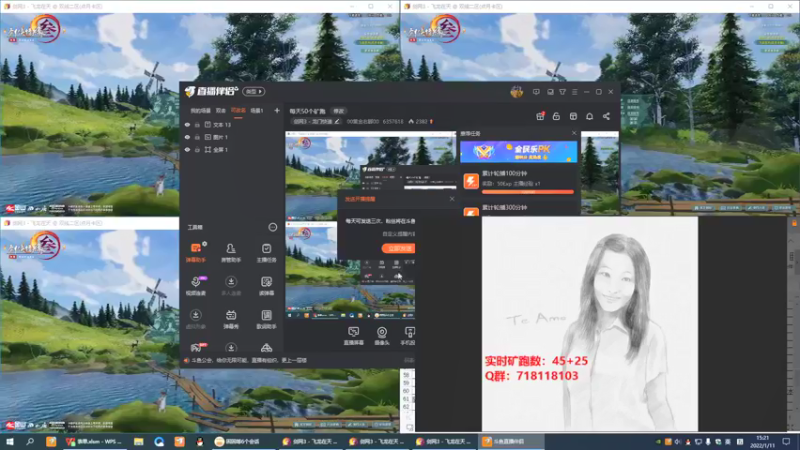Open WPS spreadsheet in taskbar
This screenshot has width=800, height=450.
pyautogui.click(x=95, y=441)
